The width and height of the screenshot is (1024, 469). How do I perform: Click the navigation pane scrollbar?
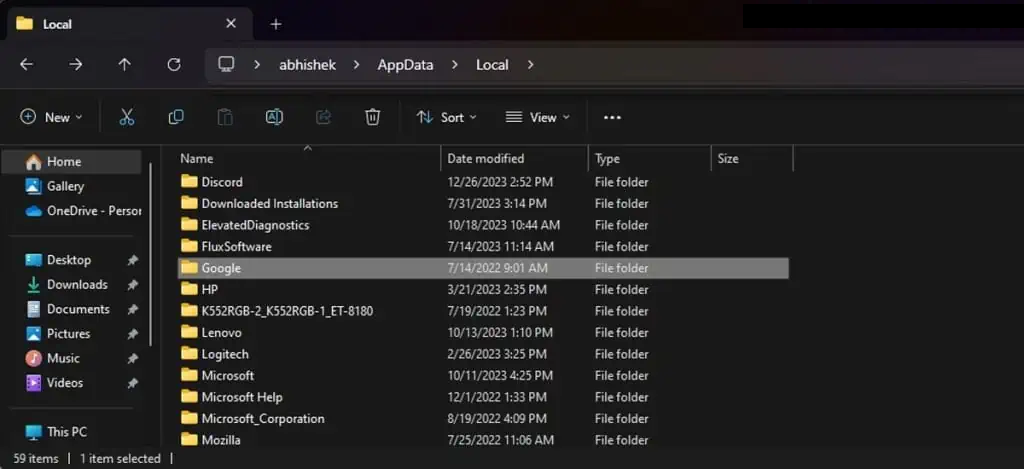tap(150, 255)
